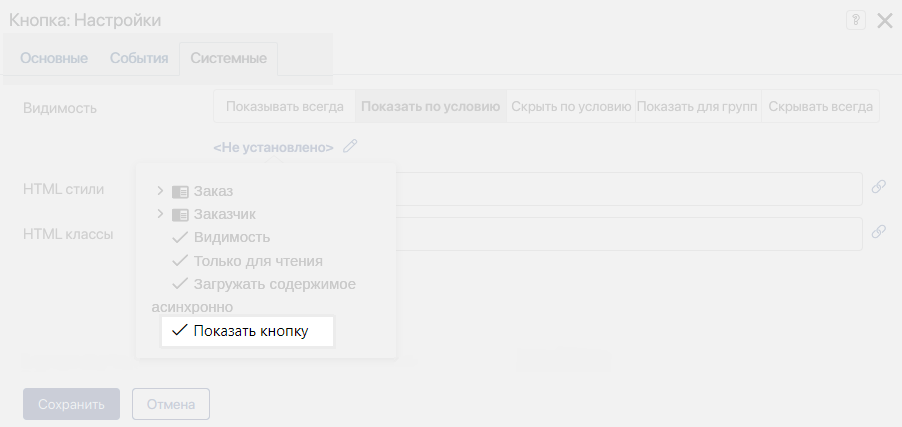Click the Заказчик folder icon
Image resolution: width=902 pixels, height=427 pixels.
180,214
